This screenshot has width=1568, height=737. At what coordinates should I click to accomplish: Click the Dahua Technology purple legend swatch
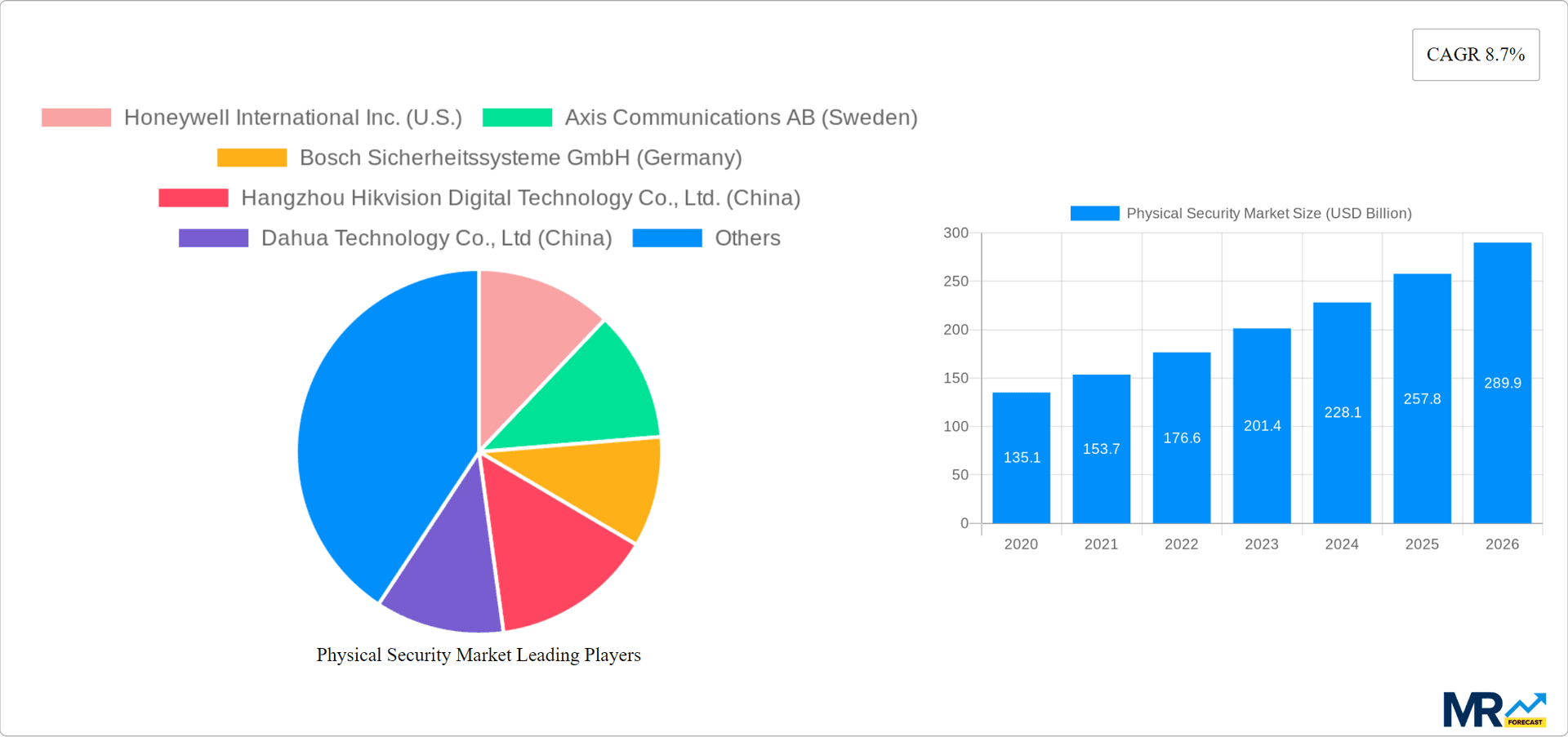(213, 238)
